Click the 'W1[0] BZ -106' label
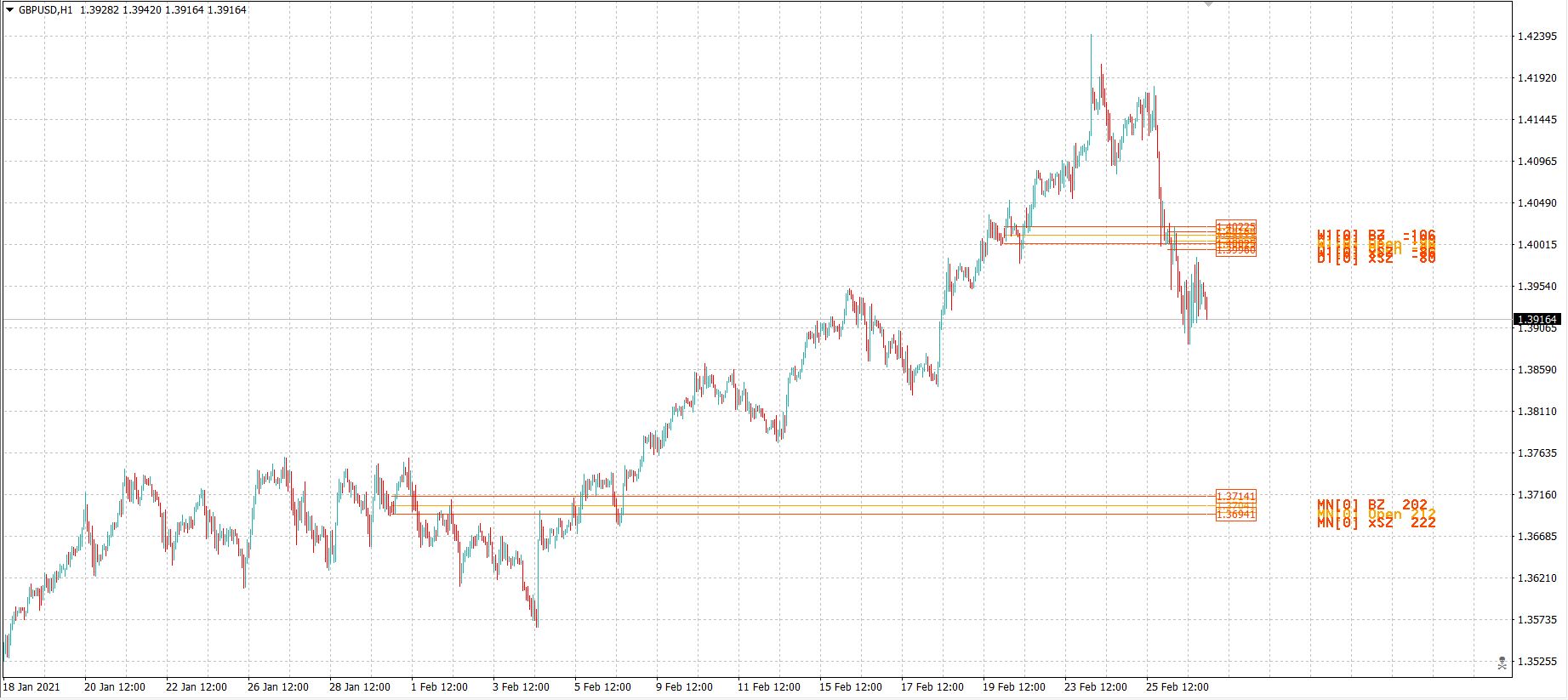1568x700 pixels. click(1377, 235)
